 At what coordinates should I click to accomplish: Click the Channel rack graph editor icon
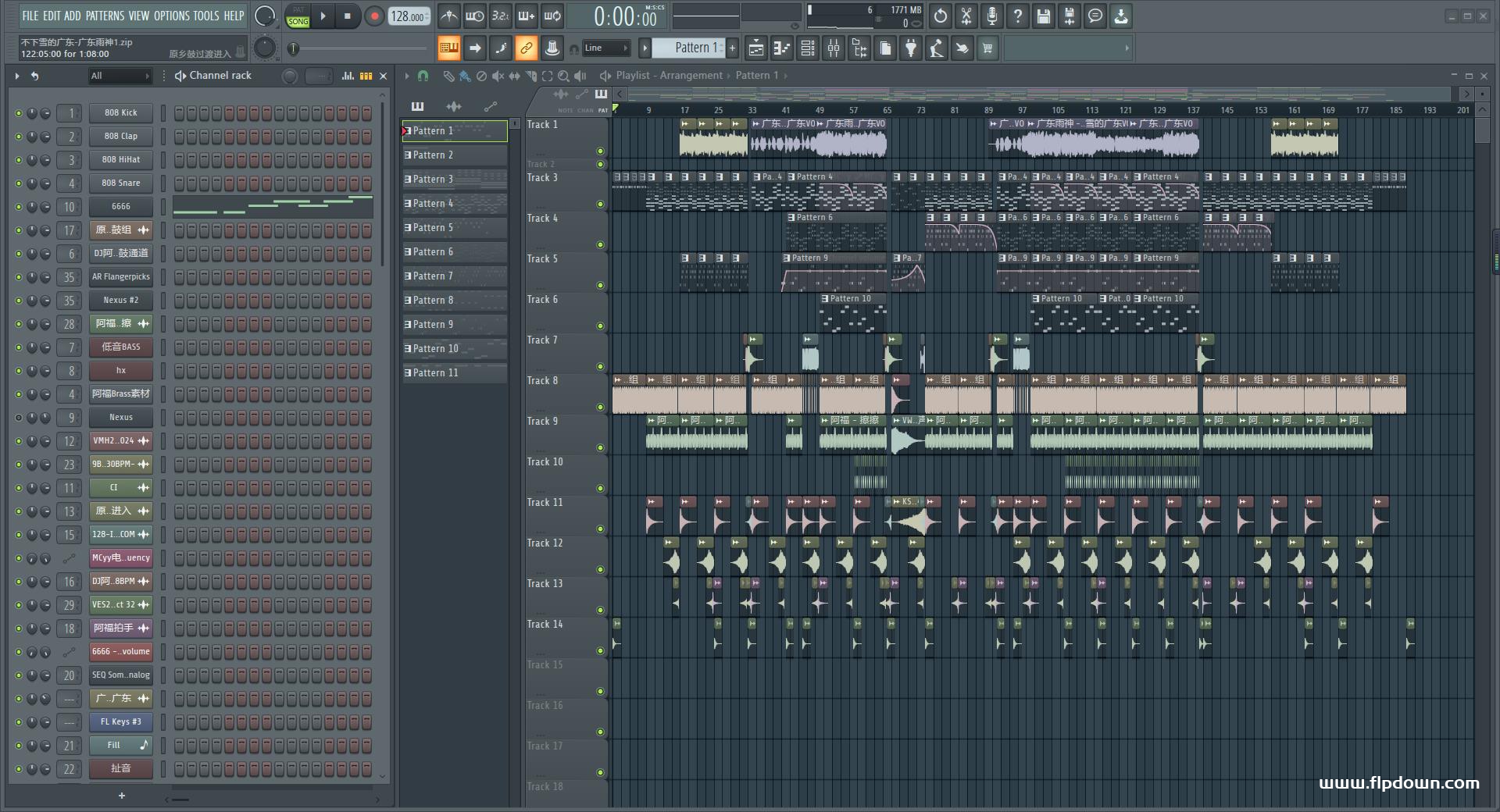pos(348,76)
